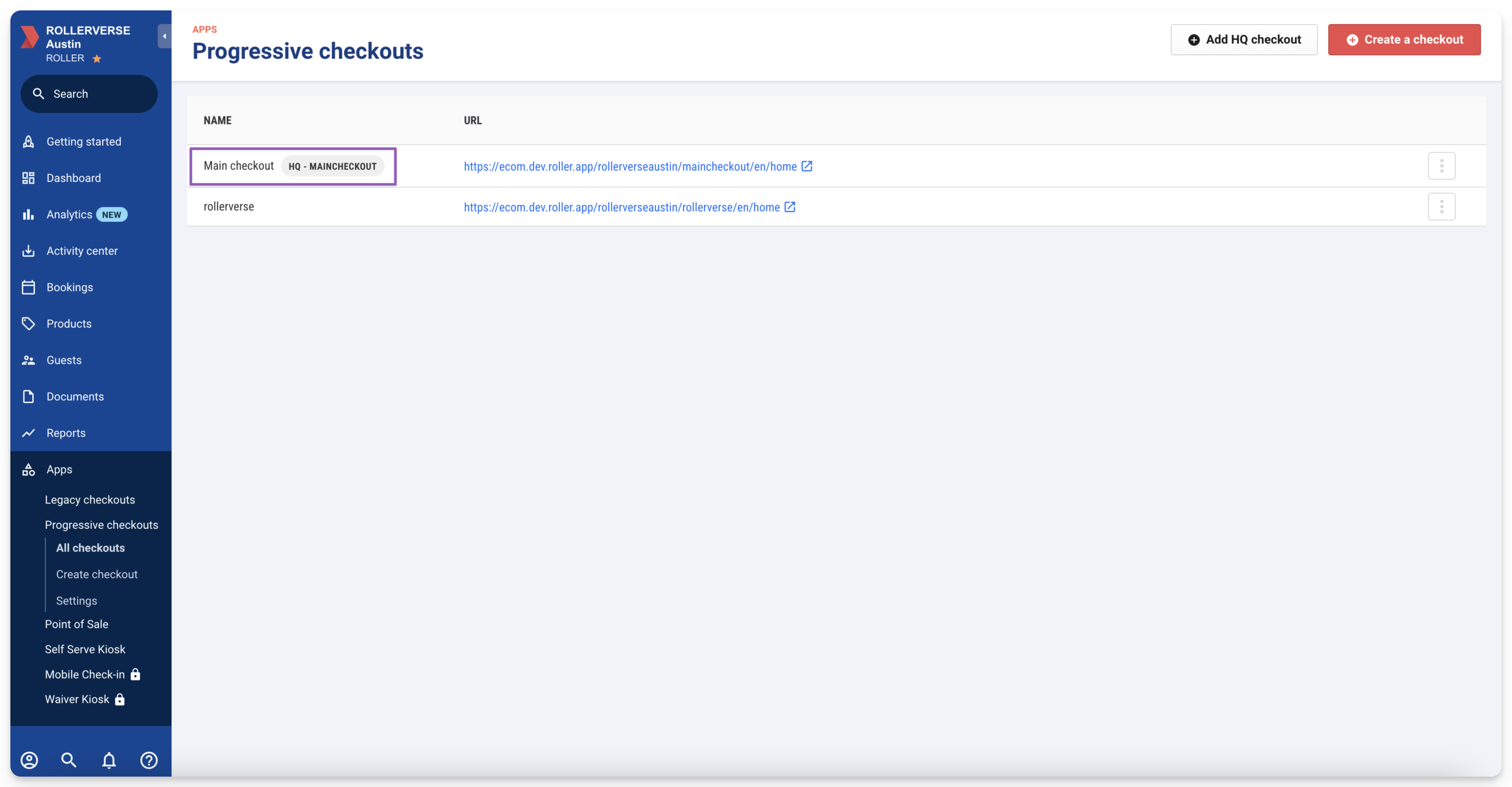This screenshot has height=787, width=1512.
Task: Focus the sidebar Search field
Action: (89, 94)
